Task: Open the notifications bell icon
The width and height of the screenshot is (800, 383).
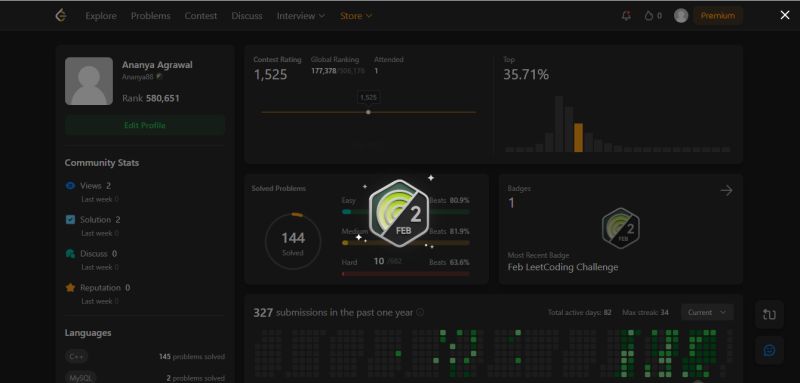Action: tap(626, 16)
